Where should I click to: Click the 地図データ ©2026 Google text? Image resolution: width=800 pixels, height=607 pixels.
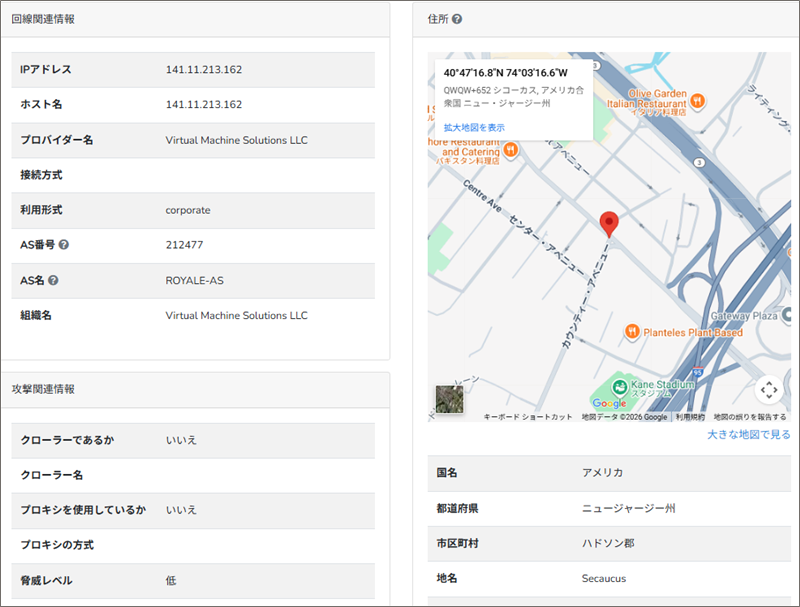pos(624,417)
